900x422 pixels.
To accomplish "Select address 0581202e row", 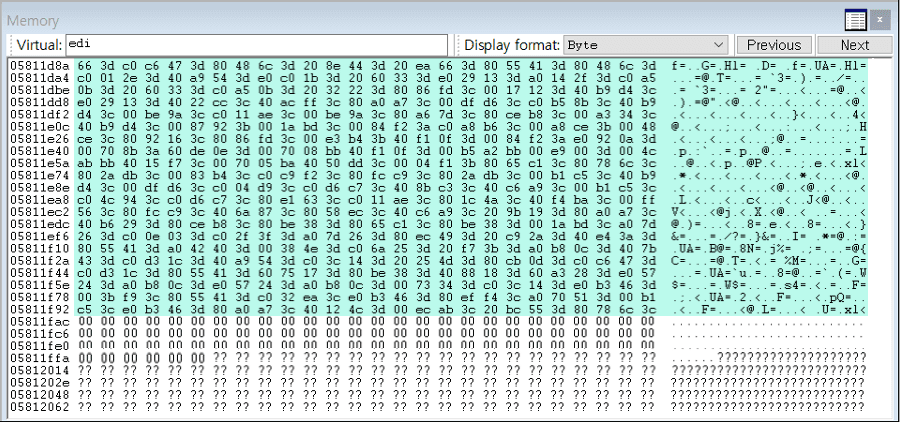I will point(40,382).
